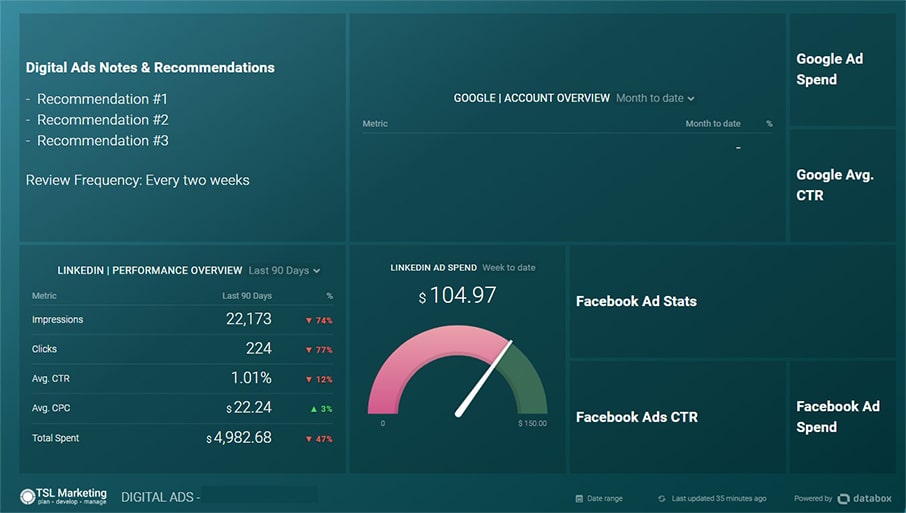Click the Metric header in the Google table

pyautogui.click(x=375, y=124)
